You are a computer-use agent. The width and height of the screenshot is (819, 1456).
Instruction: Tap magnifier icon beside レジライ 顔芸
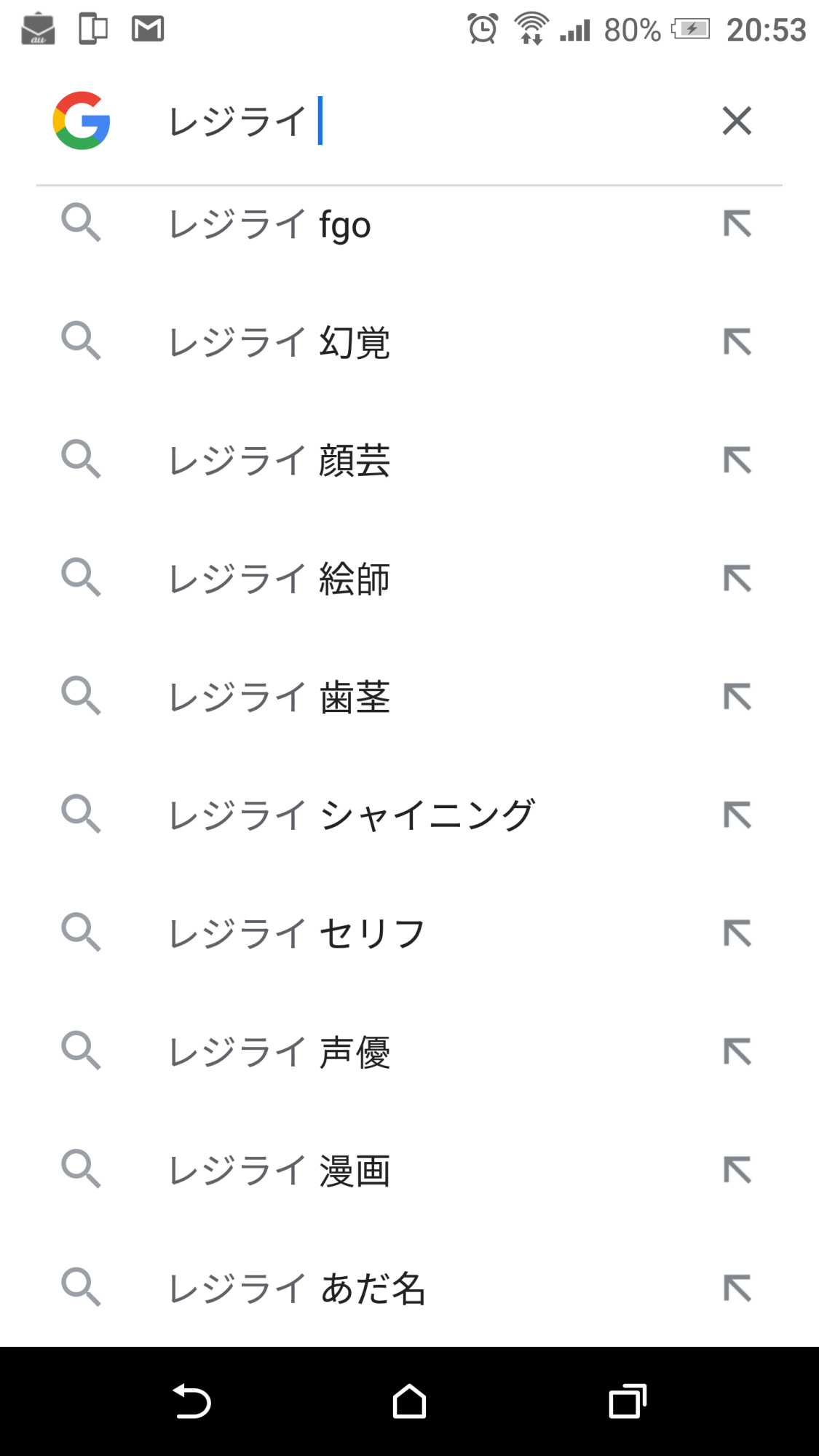point(81,459)
